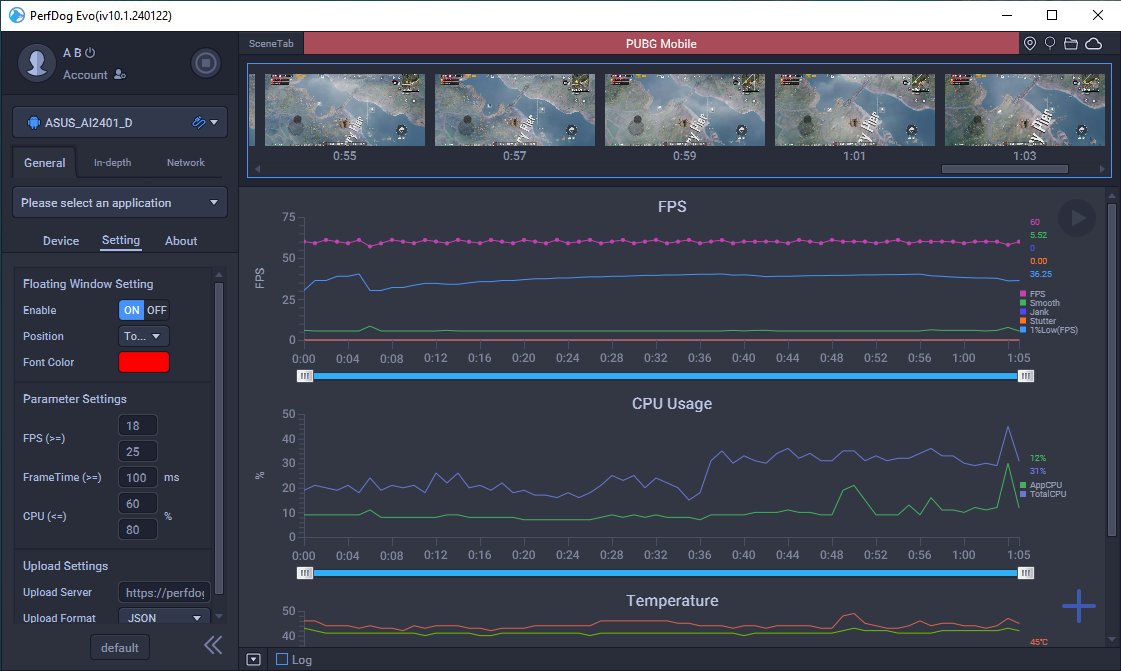Click the blue plus add chart icon
Viewport: 1121px width, 671px height.
coord(1079,606)
